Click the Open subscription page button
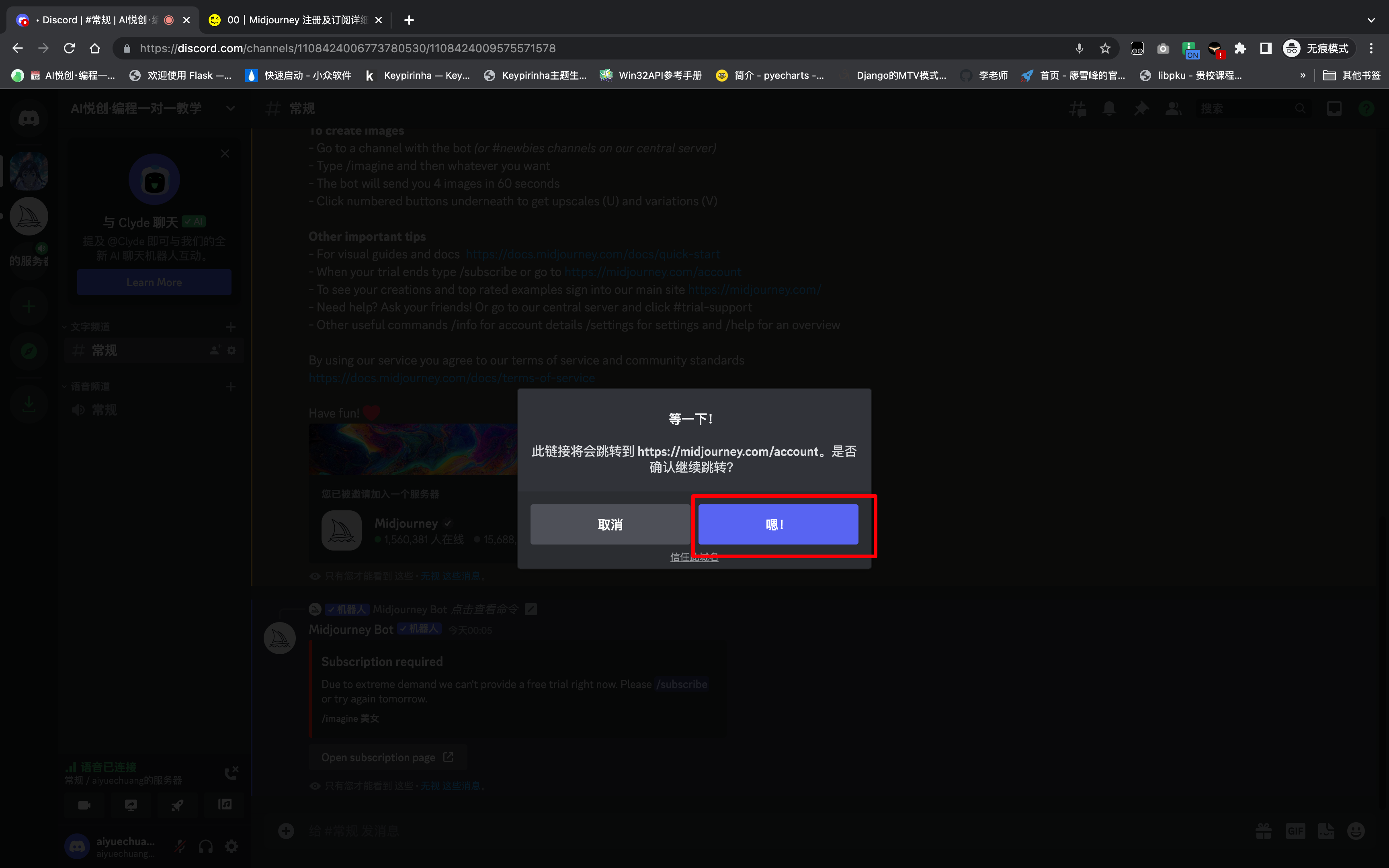Screen dimensions: 1389x868 pyautogui.click(x=387, y=757)
